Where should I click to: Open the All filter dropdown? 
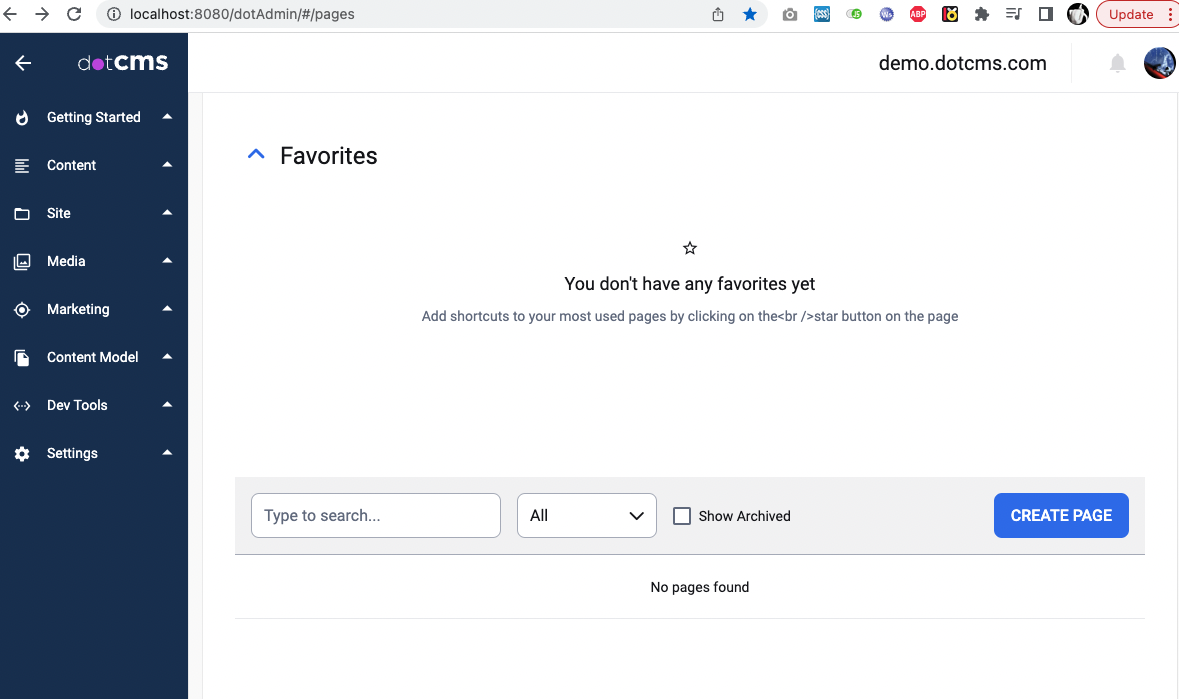(x=586, y=515)
